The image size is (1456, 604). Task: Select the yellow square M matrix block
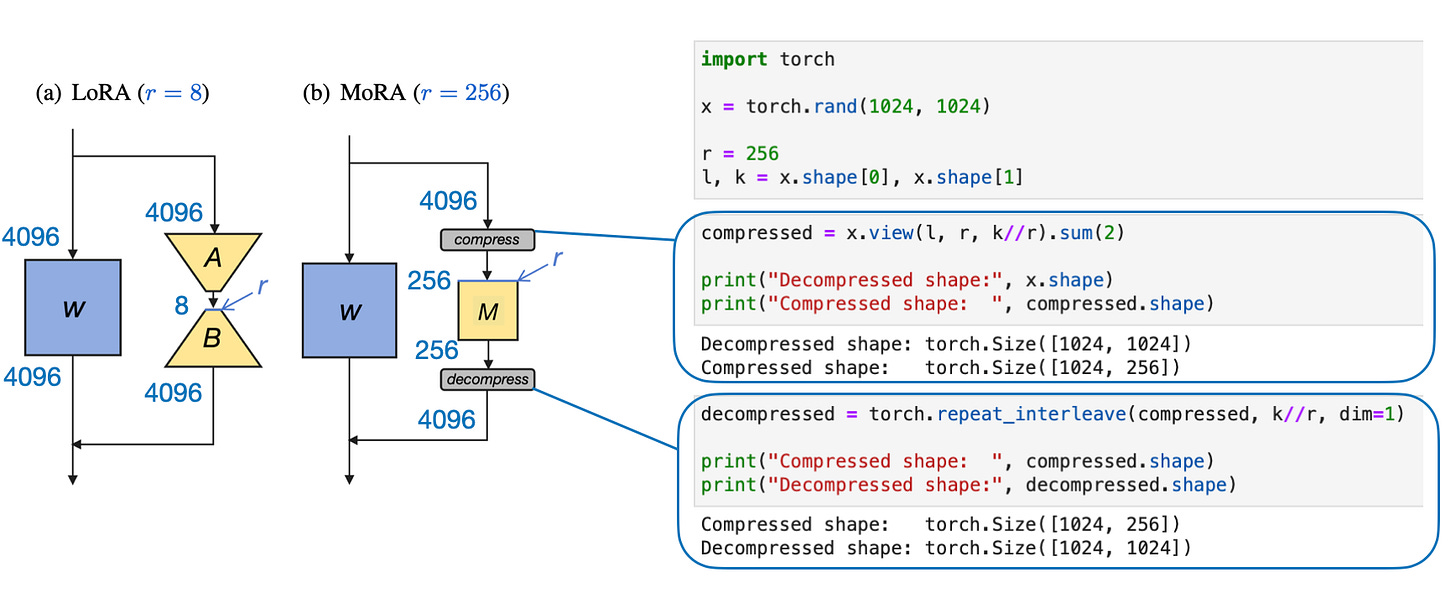coord(488,310)
